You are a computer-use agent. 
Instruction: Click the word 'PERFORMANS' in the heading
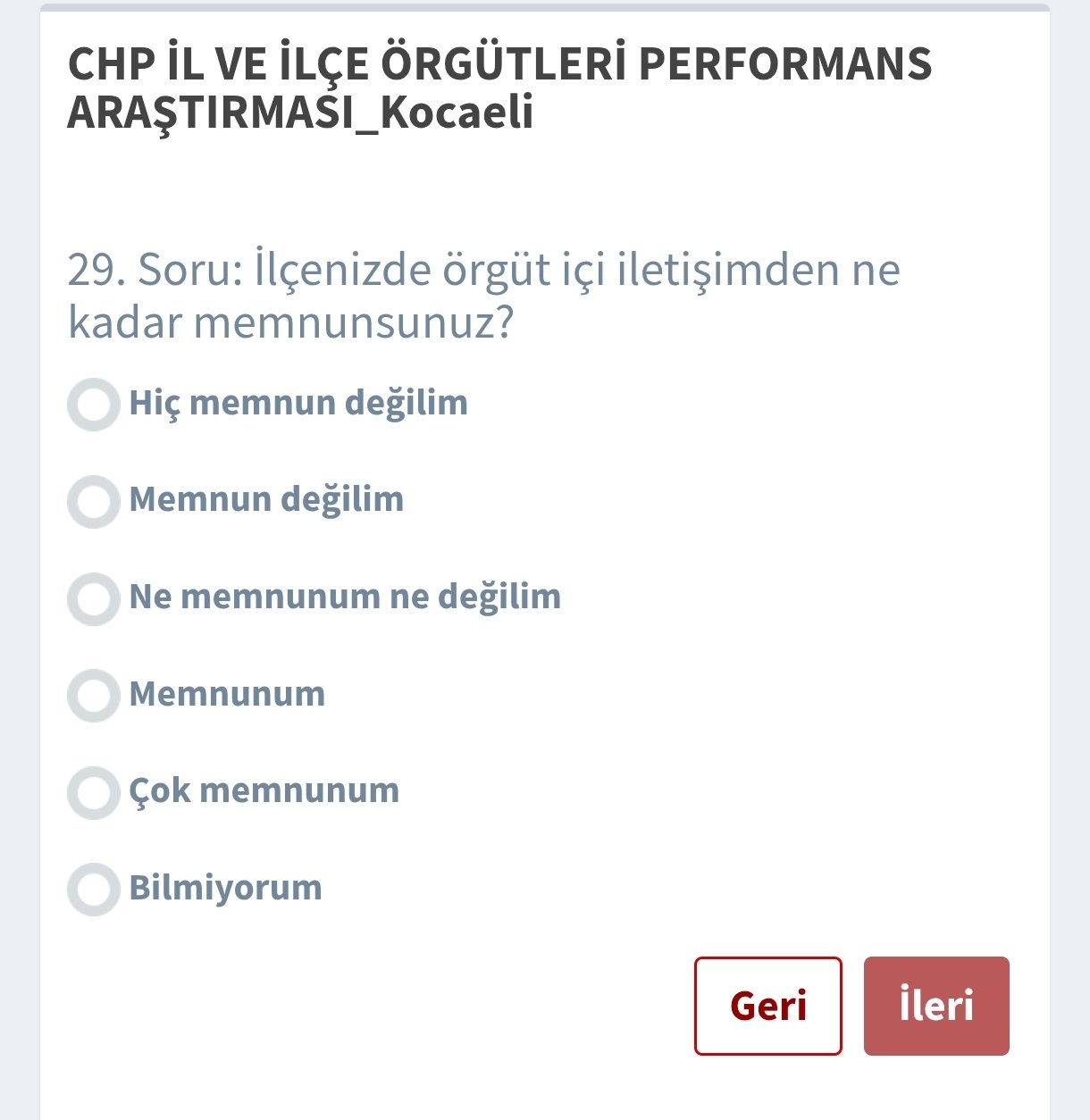[x=786, y=64]
